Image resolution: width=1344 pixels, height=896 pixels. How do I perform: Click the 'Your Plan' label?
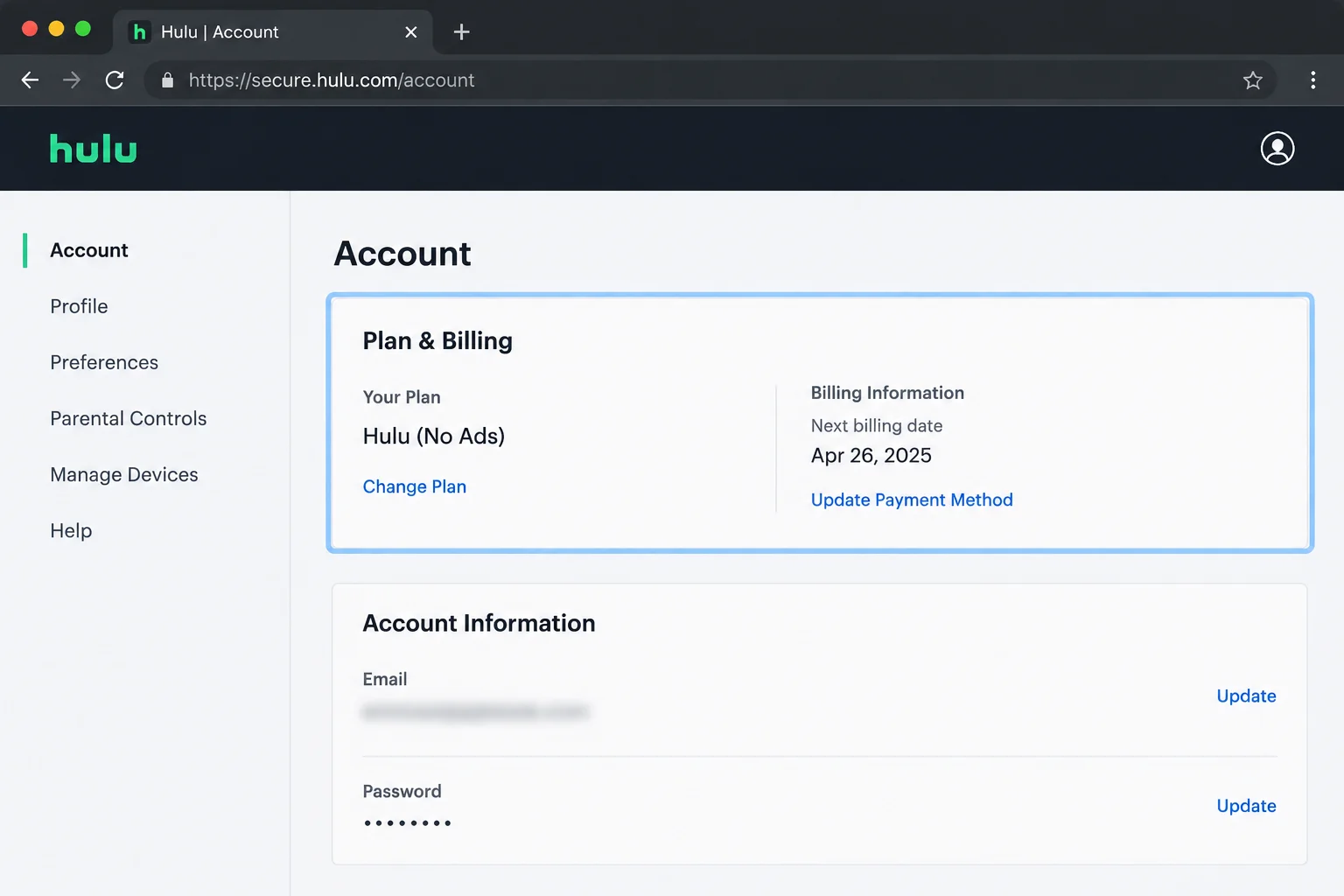point(402,397)
